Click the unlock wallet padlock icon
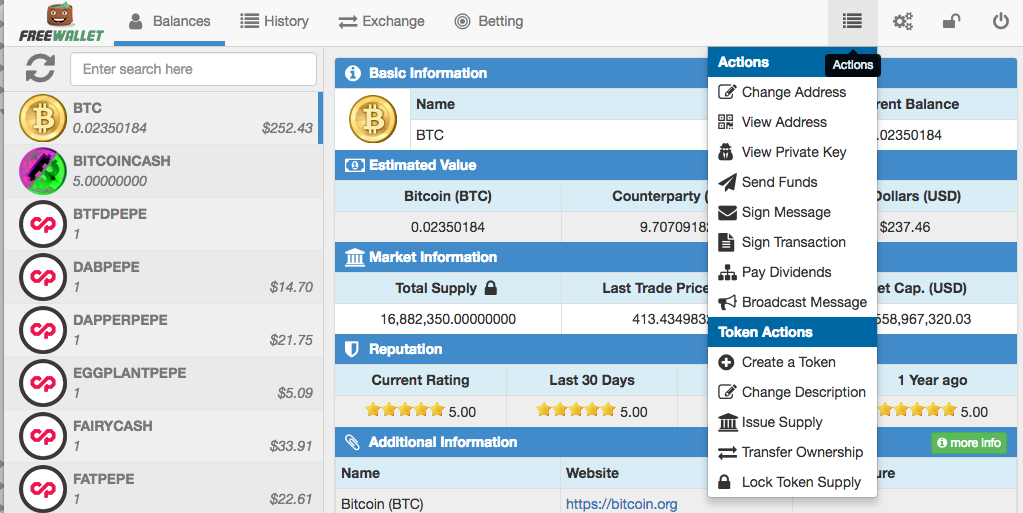The height and width of the screenshot is (513, 1023). point(951,22)
